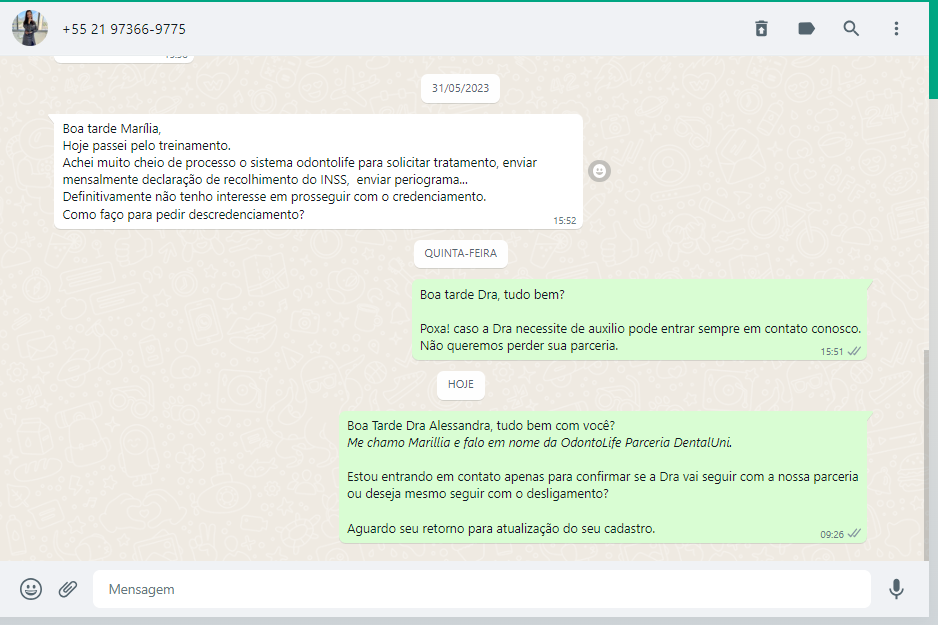Record a voice message with the microphone

pyautogui.click(x=896, y=589)
